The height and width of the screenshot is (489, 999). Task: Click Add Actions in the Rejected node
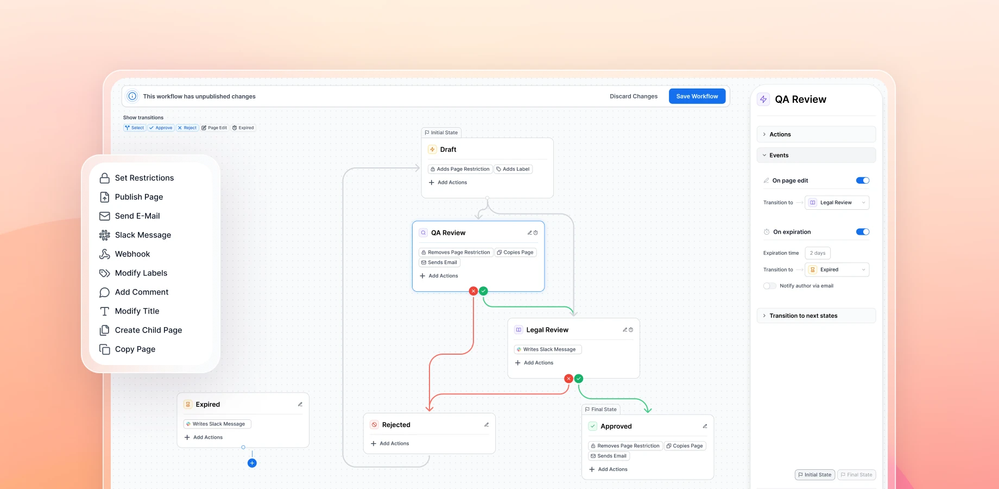pos(390,444)
